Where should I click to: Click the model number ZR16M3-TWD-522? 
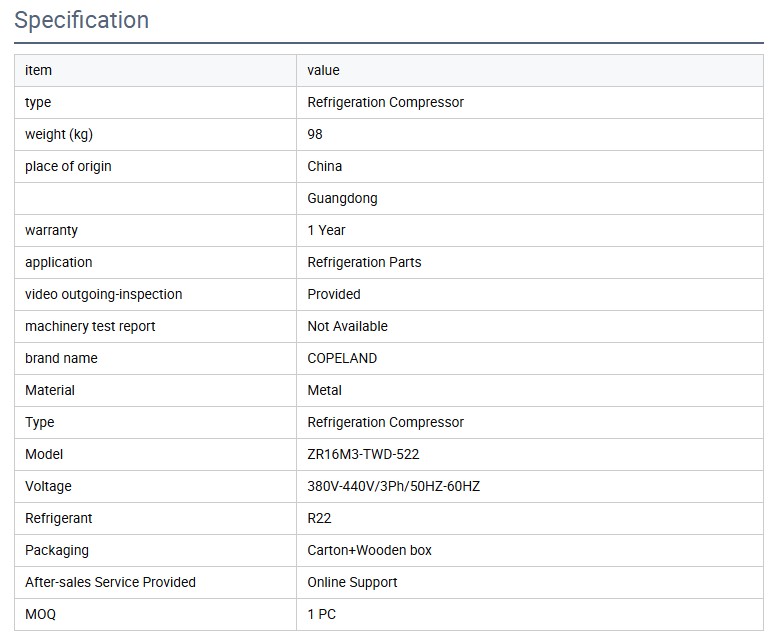[364, 454]
